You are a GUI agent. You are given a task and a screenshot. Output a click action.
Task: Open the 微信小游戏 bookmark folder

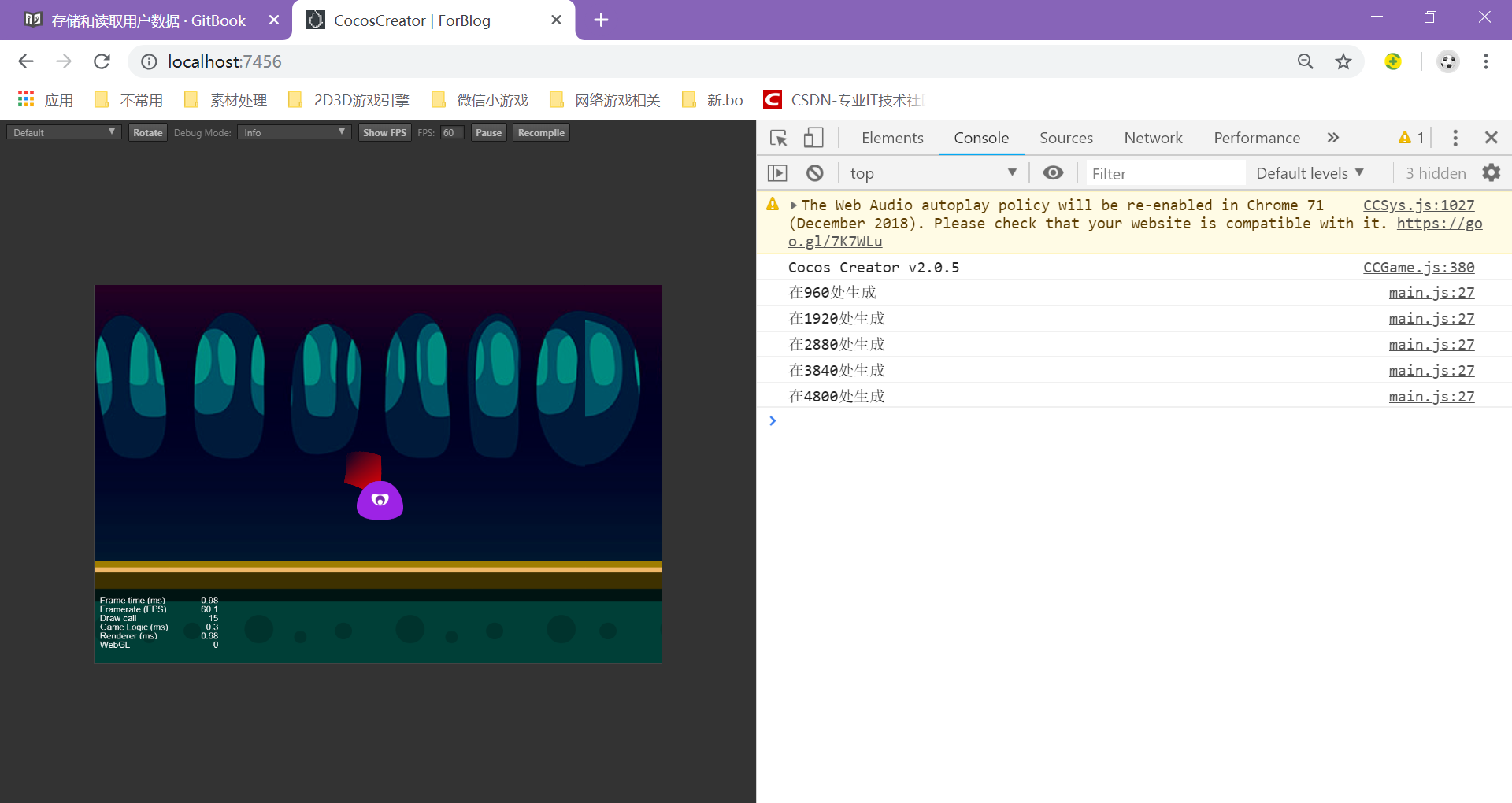point(480,100)
